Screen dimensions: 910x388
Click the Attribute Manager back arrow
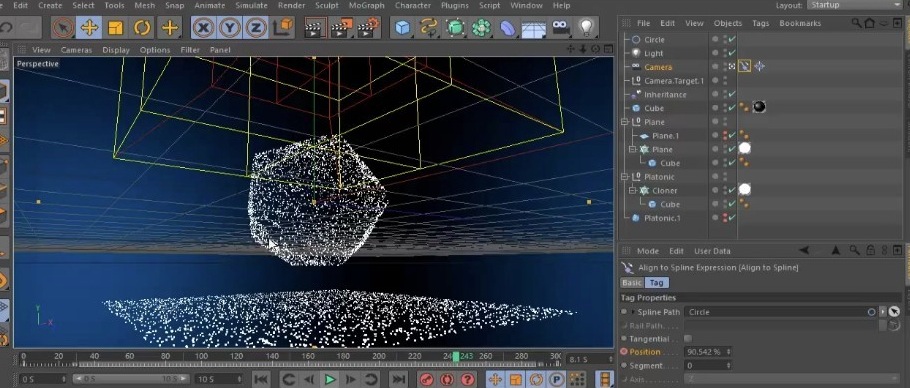[804, 251]
